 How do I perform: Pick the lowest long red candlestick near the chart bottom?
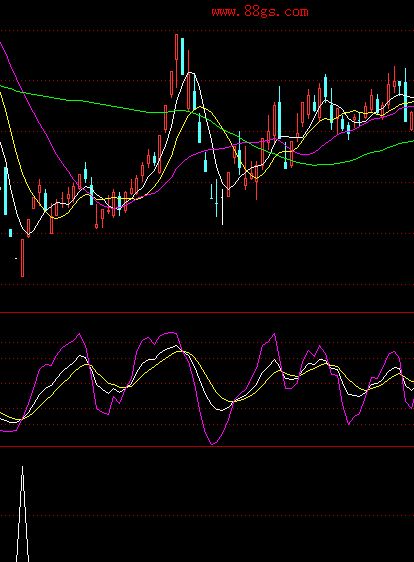tap(23, 258)
